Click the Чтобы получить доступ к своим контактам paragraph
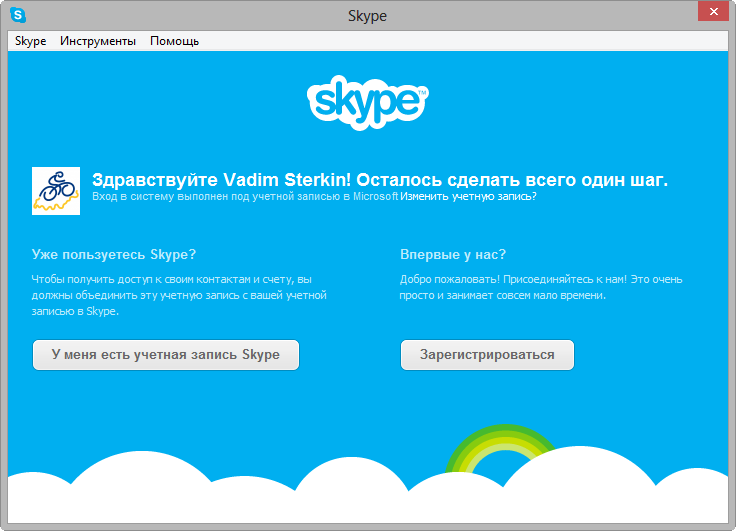The height and width of the screenshot is (531, 736). click(179, 295)
